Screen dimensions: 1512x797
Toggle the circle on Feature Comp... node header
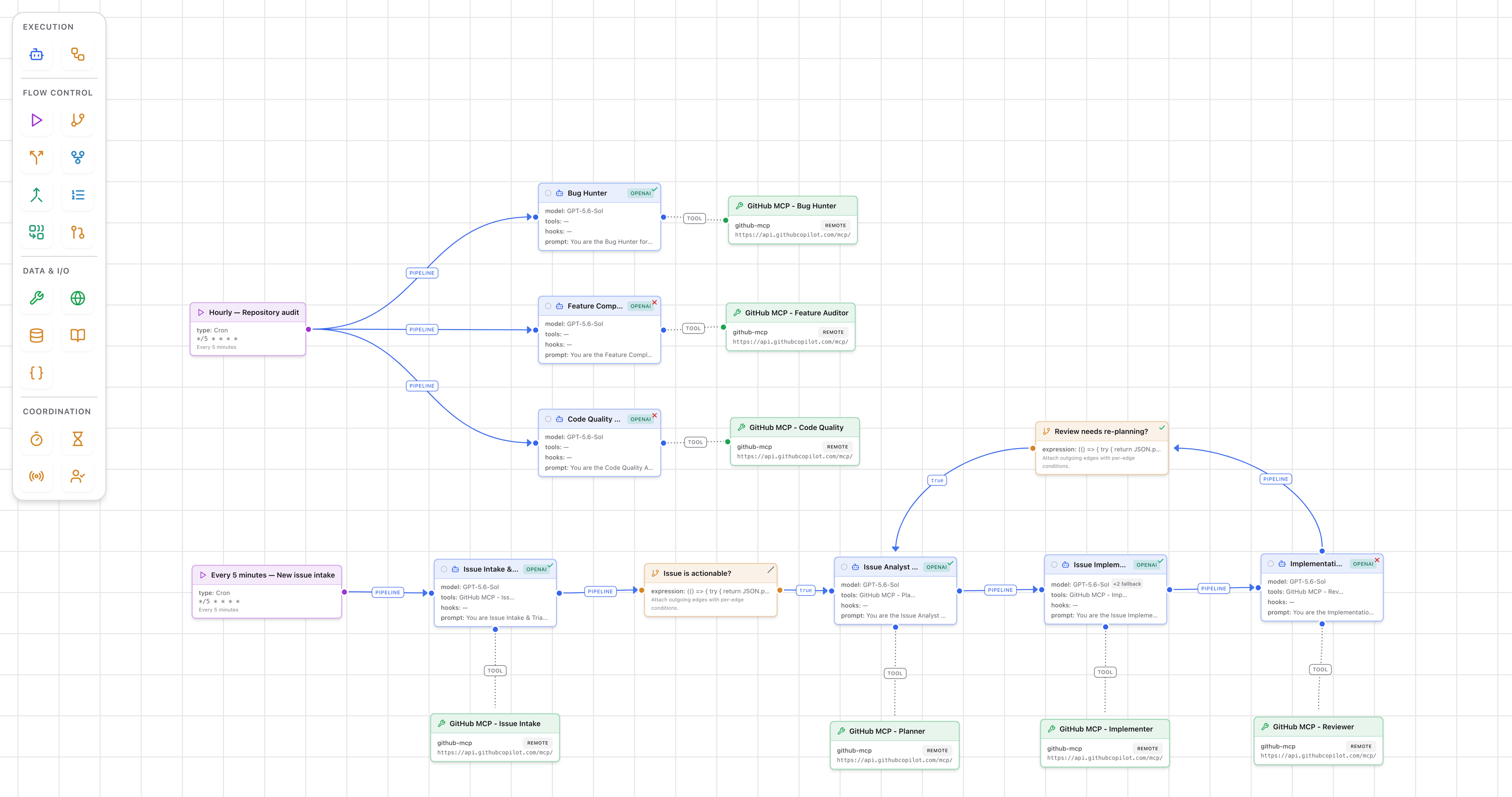click(x=548, y=306)
